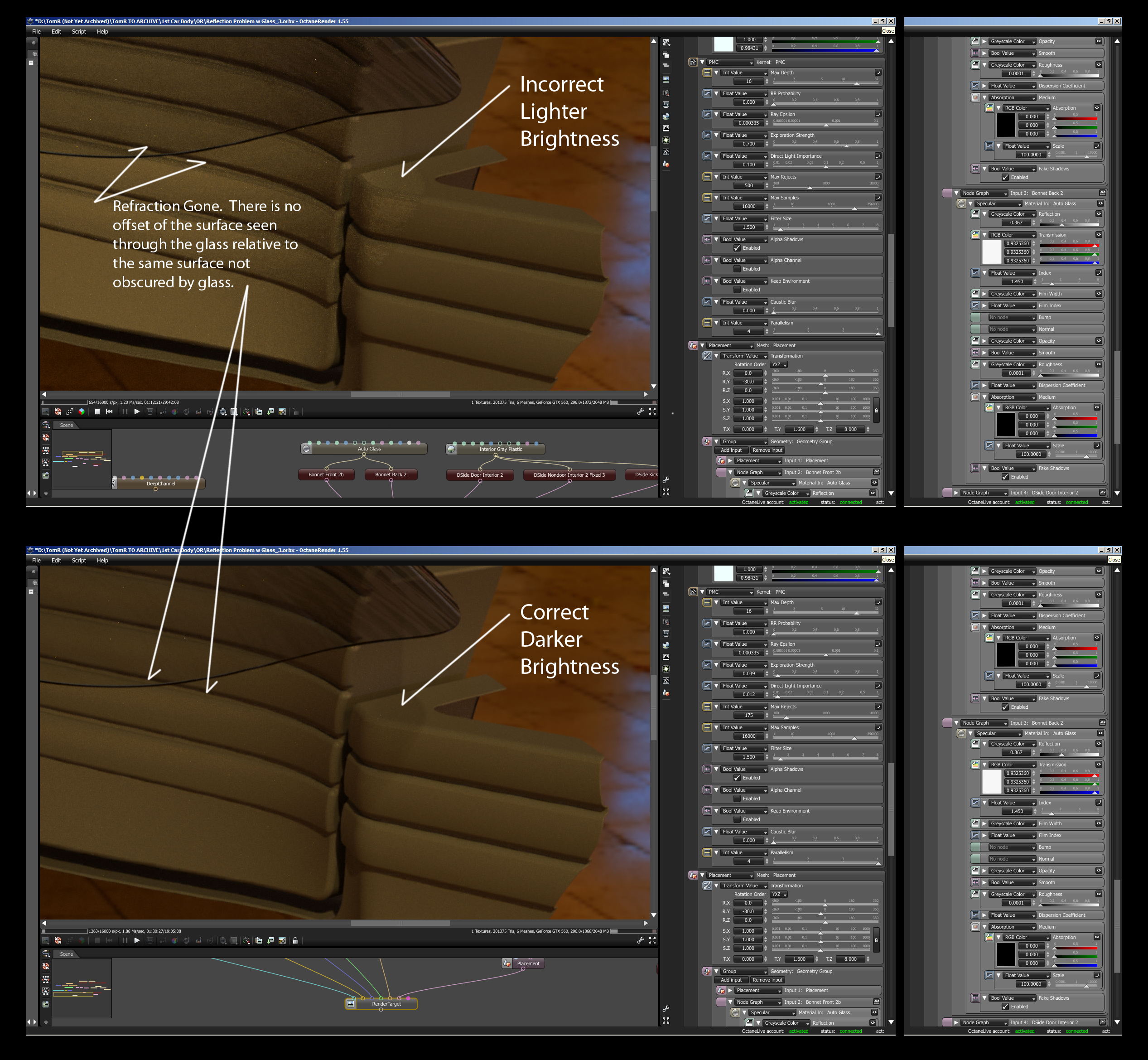Image resolution: width=1148 pixels, height=1060 pixels.
Task: Select the RenderTarget node's image icon
Action: tap(351, 1004)
